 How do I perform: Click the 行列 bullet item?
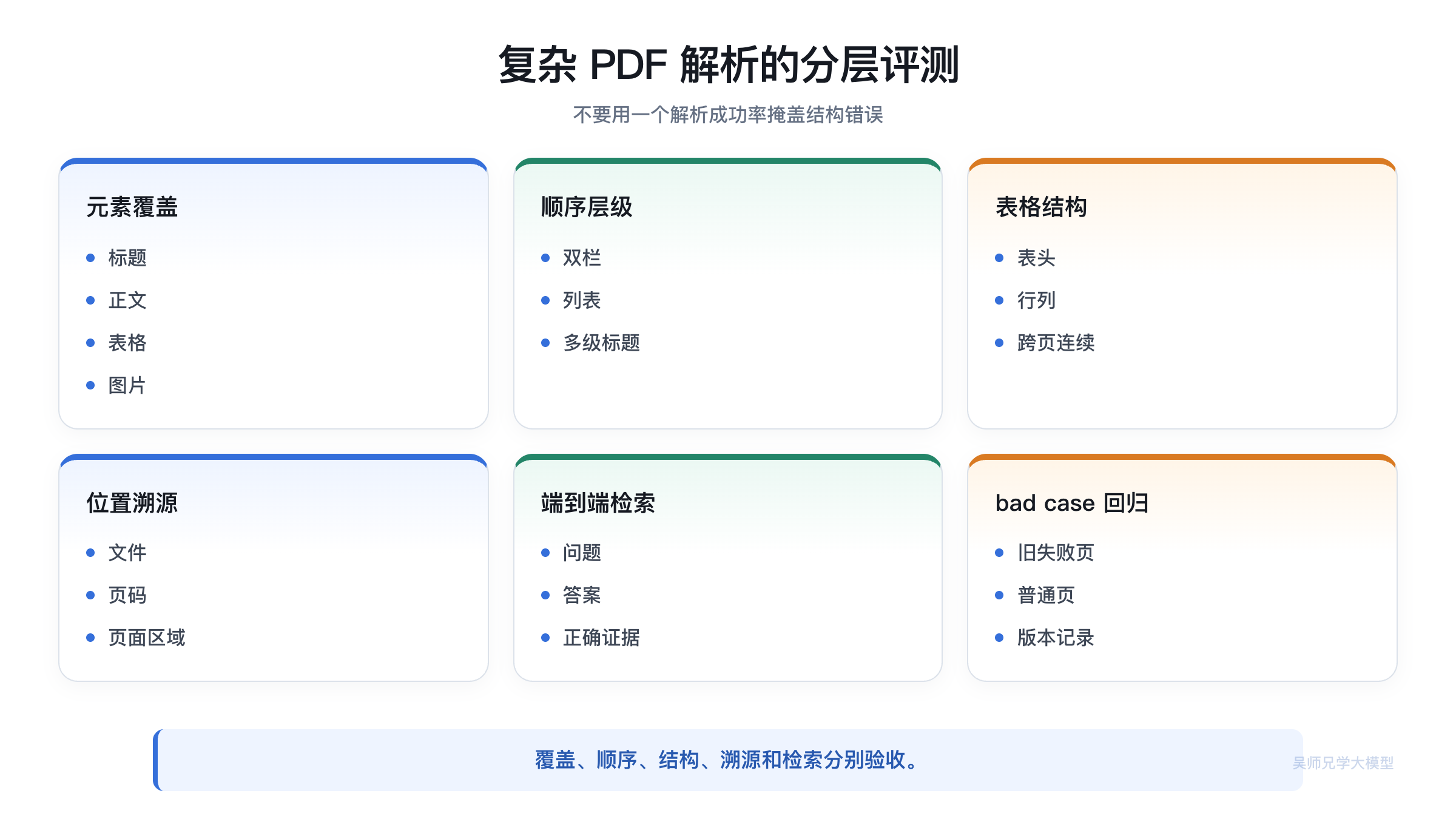(1036, 300)
